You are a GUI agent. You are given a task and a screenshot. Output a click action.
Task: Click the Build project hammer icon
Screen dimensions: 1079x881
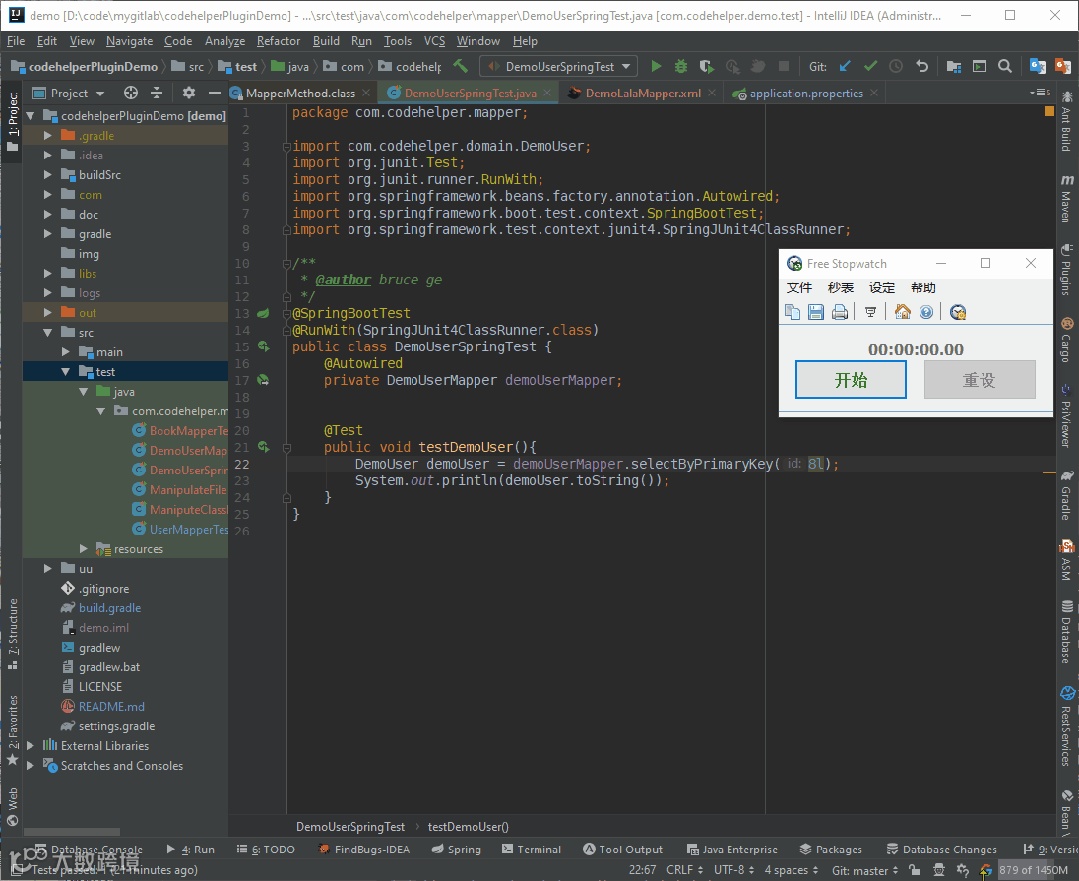coord(460,67)
